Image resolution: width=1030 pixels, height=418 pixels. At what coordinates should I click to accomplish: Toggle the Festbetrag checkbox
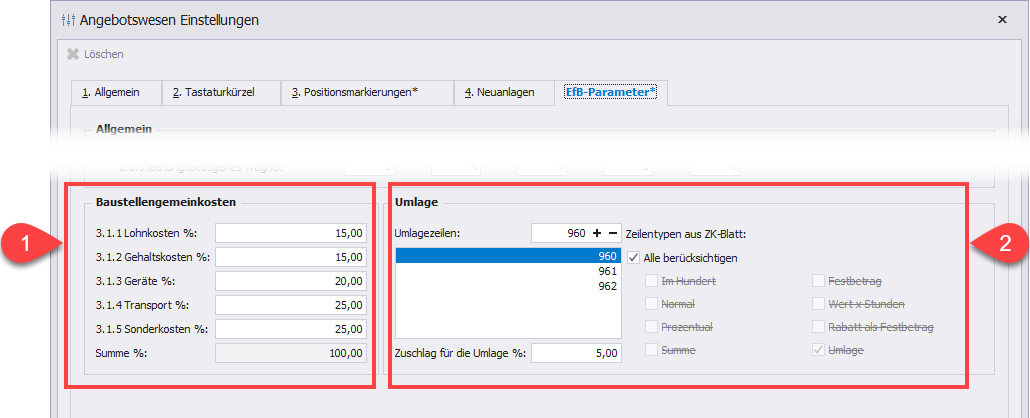(819, 281)
